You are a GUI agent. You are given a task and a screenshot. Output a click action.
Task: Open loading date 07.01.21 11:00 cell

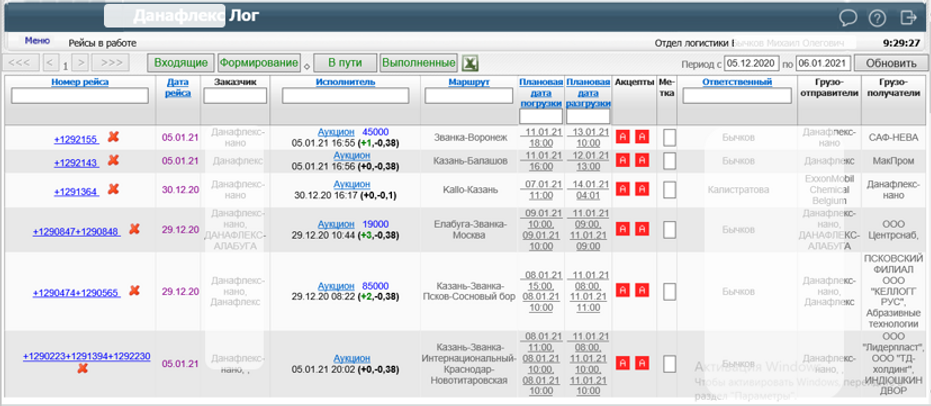click(541, 189)
